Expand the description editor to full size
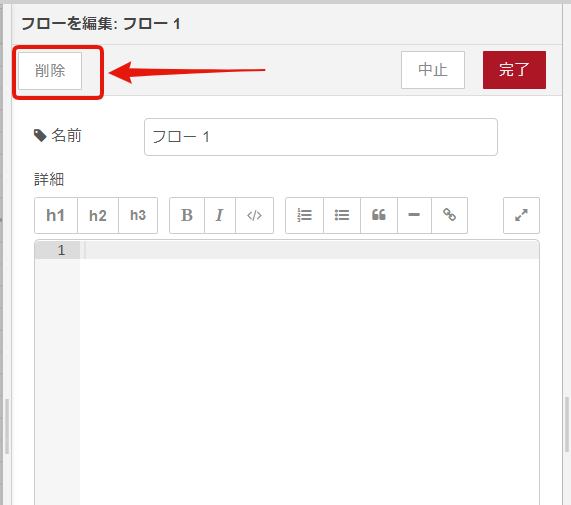The width and height of the screenshot is (571, 505). coord(521,215)
